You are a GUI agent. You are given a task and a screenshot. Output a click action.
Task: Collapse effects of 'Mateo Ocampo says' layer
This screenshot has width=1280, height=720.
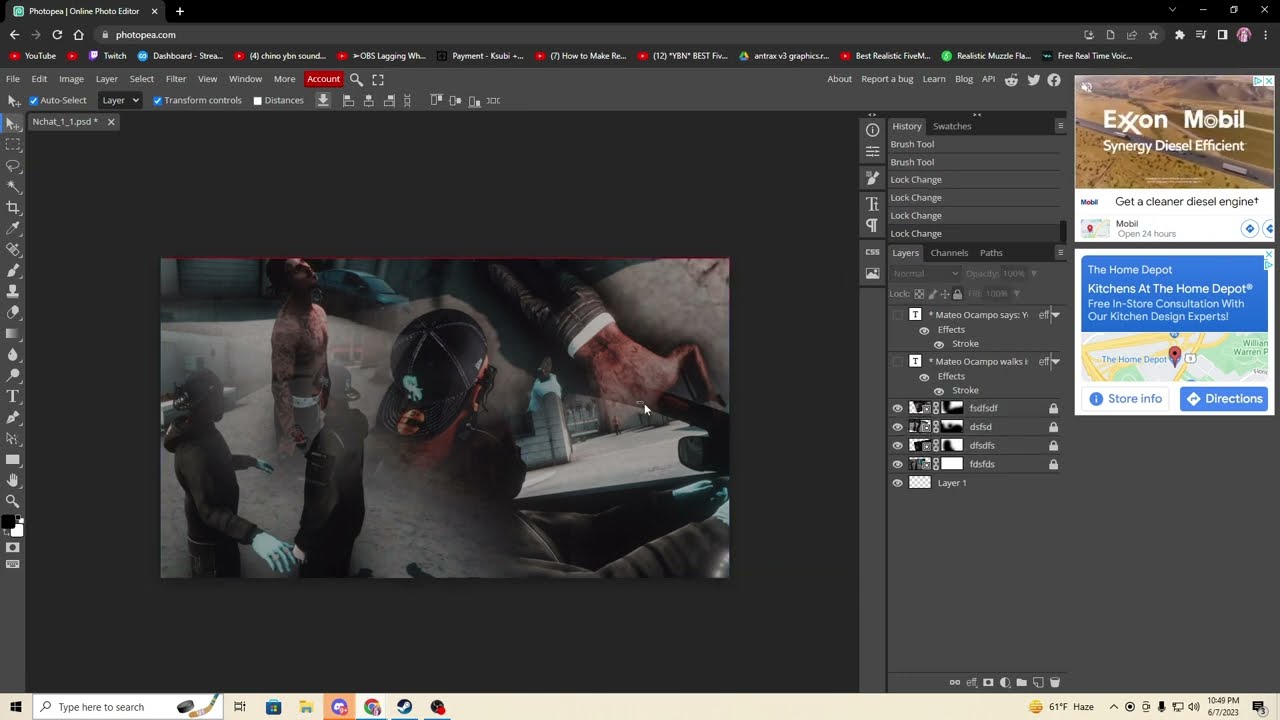coord(1055,315)
